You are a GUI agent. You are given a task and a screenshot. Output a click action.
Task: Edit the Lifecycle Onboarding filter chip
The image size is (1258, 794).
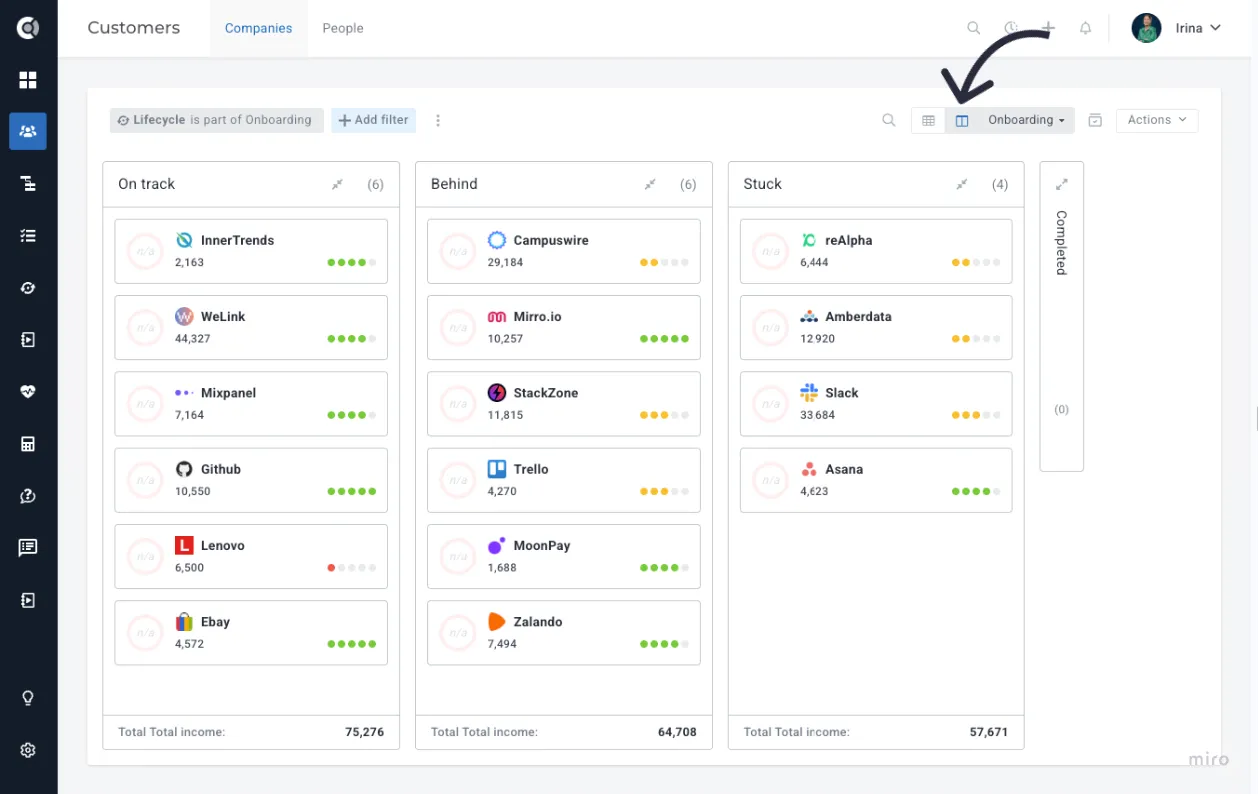pyautogui.click(x=217, y=120)
